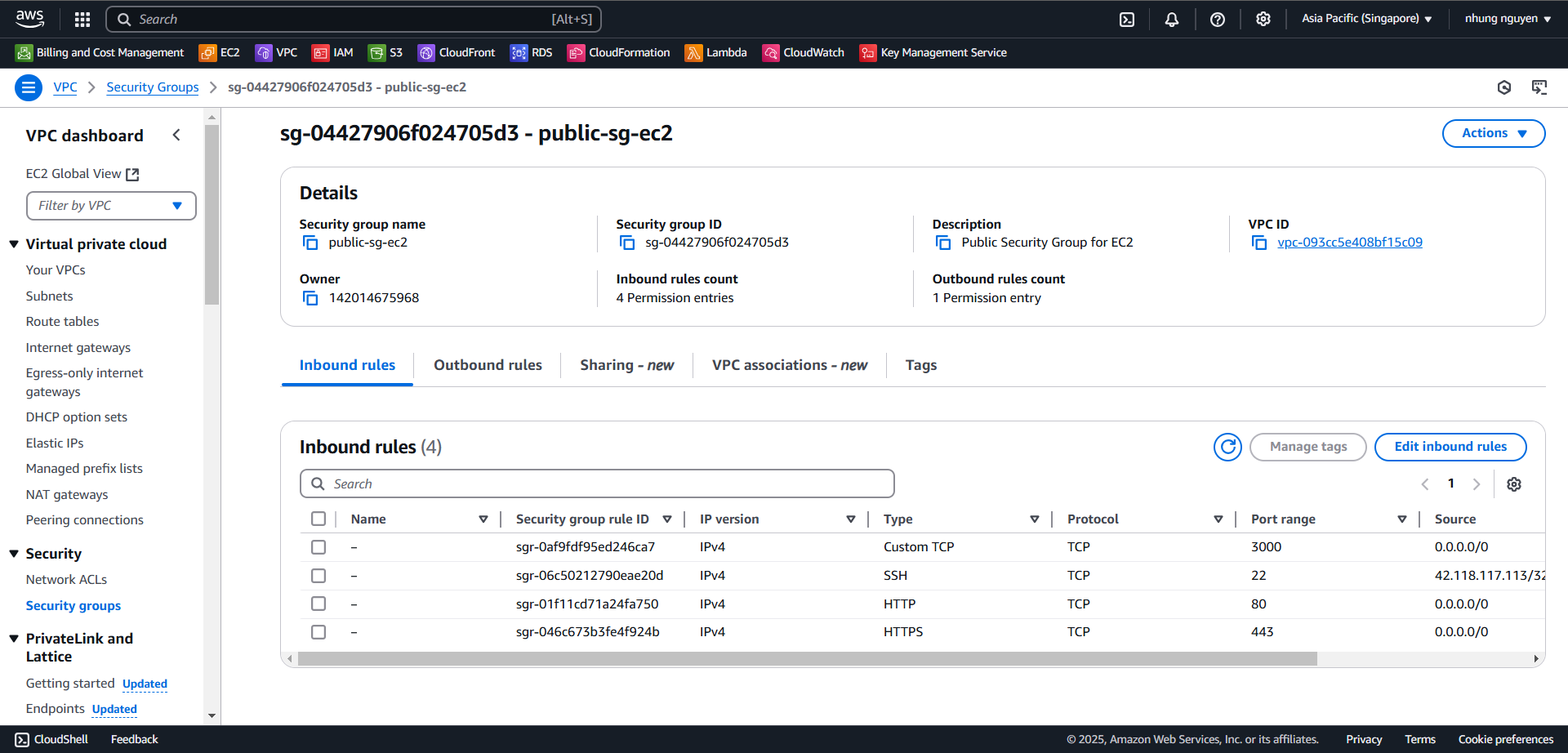Collapse the Security section in sidebar

(x=14, y=554)
